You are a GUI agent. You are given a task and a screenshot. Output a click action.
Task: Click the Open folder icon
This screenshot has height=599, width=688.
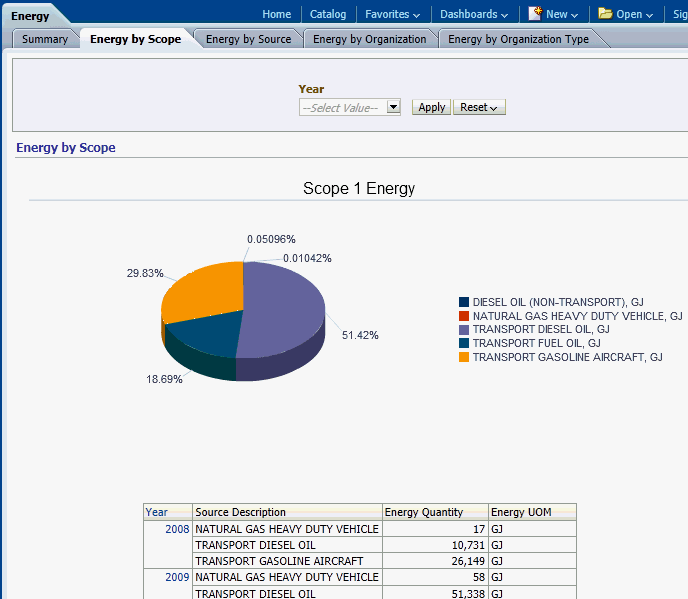click(605, 13)
